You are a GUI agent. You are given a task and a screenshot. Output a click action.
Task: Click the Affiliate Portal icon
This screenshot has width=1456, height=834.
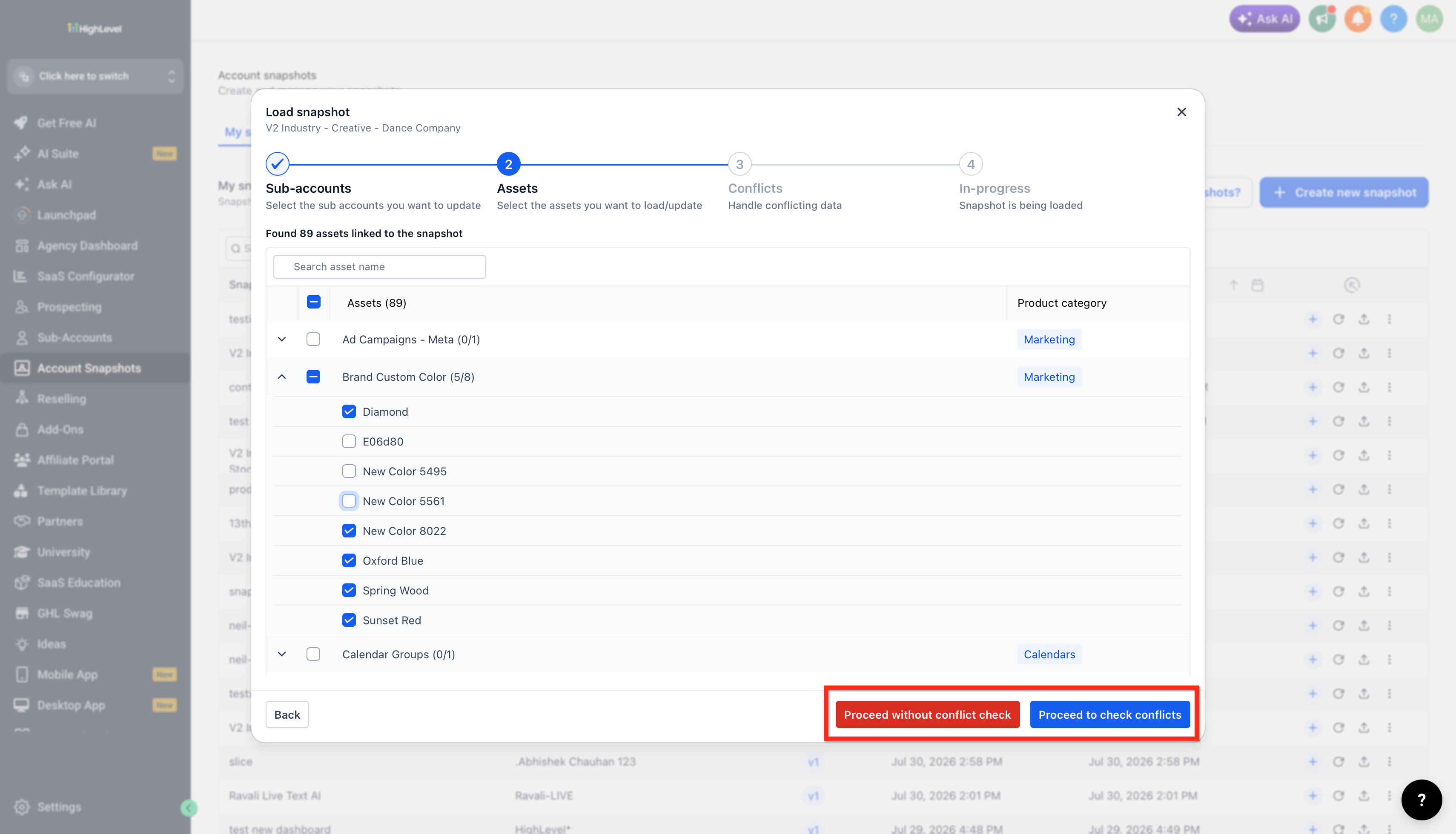click(x=22, y=460)
